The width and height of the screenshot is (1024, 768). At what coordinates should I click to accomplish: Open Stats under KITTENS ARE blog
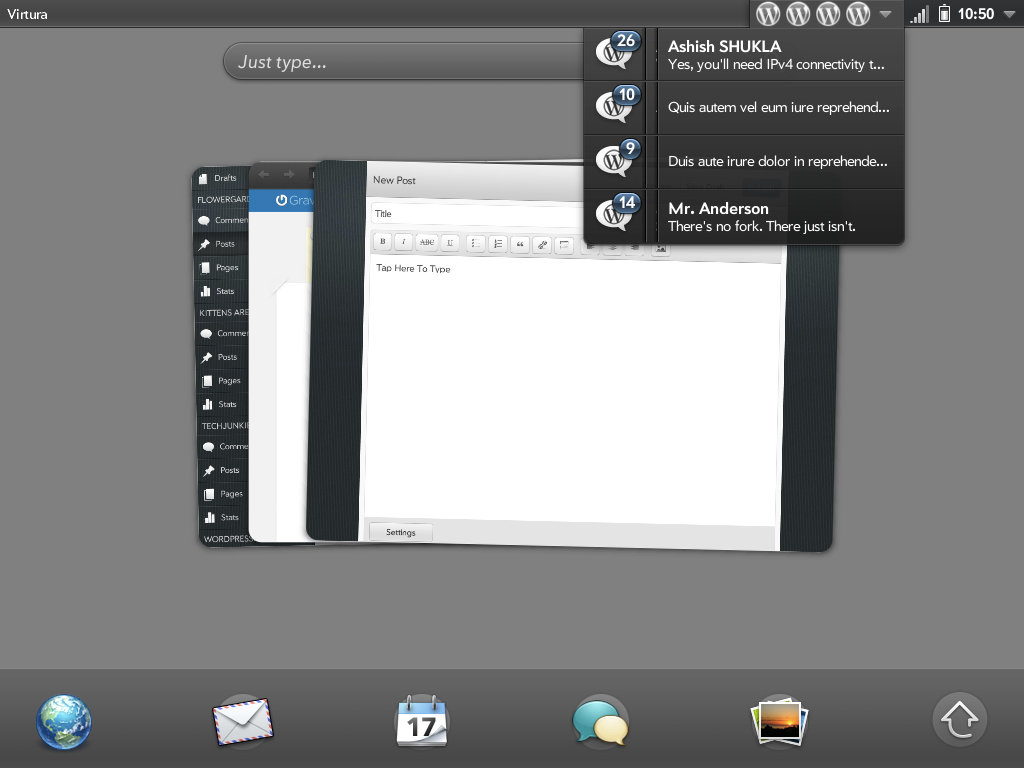pyautogui.click(x=225, y=404)
